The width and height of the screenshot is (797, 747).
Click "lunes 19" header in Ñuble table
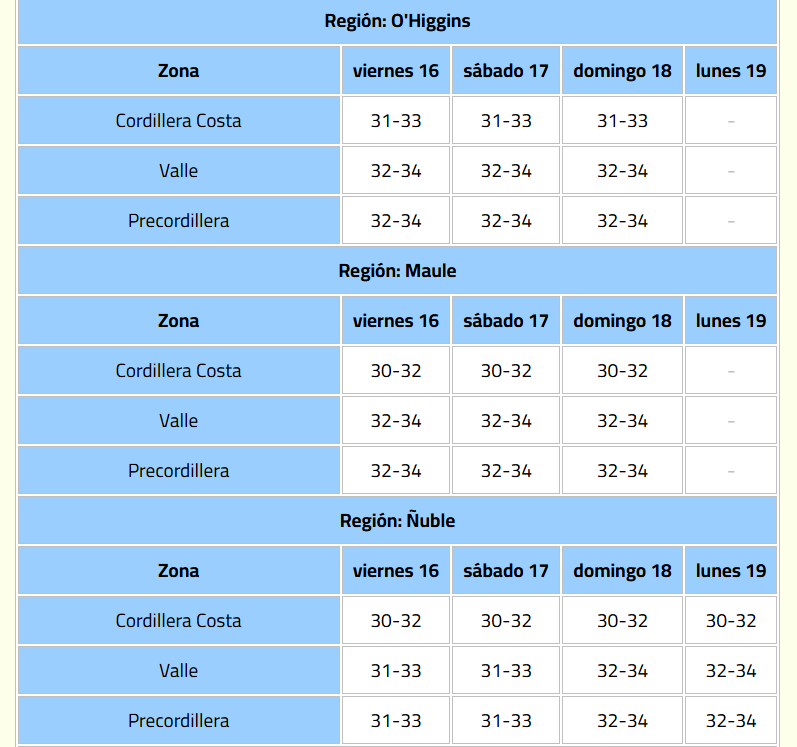[x=731, y=571]
